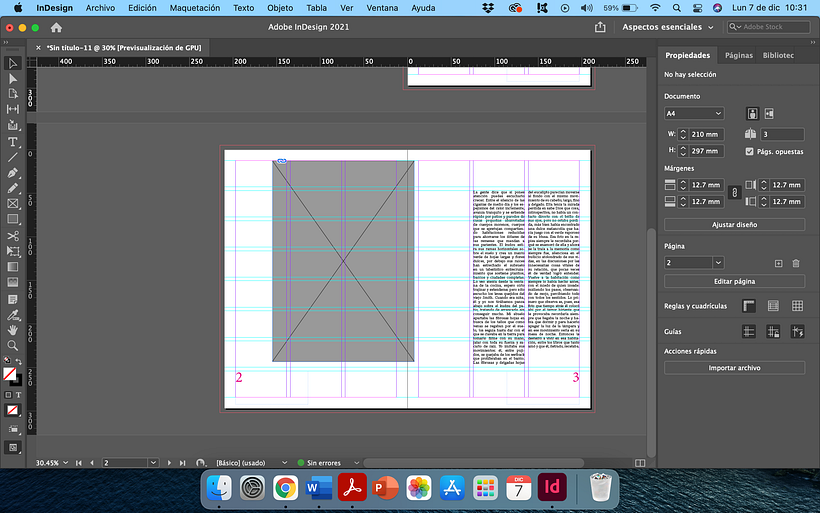Select the Rectangle tool

coord(13,219)
